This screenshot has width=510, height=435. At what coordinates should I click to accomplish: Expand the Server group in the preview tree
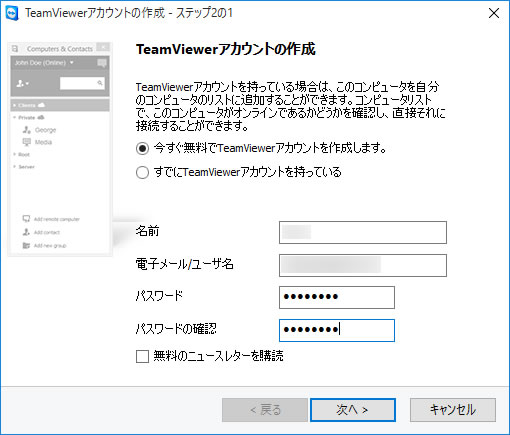(15, 166)
